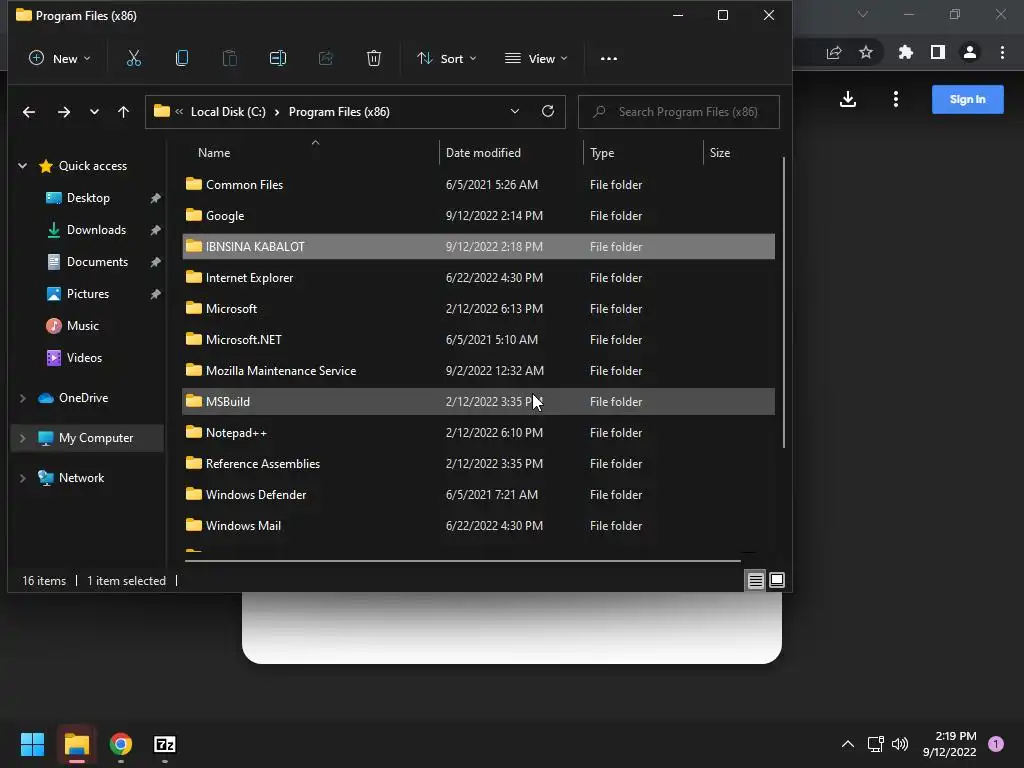Open Google Chrome from taskbar
This screenshot has width=1024, height=768.
click(x=121, y=744)
